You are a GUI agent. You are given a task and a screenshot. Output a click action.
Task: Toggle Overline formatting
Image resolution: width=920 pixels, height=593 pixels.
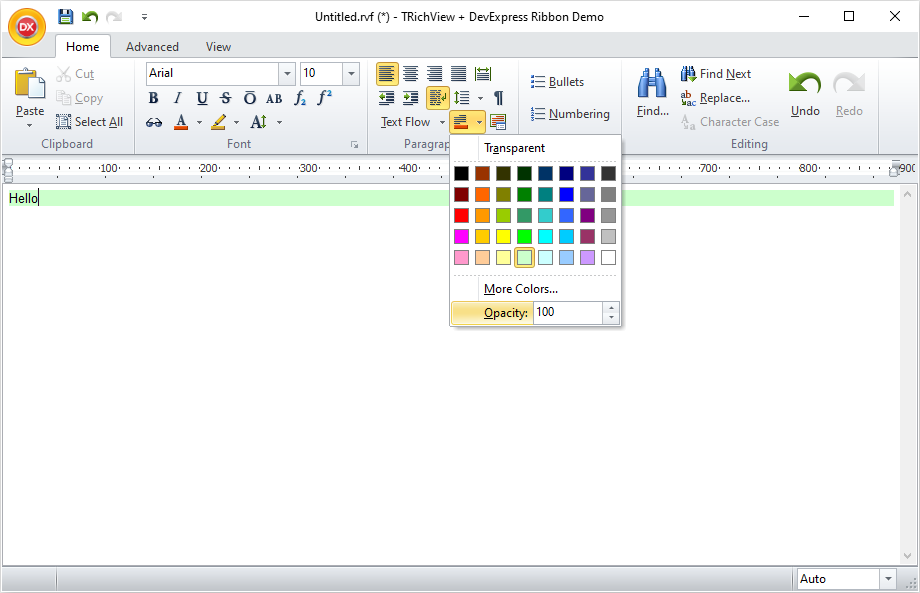tap(250, 98)
